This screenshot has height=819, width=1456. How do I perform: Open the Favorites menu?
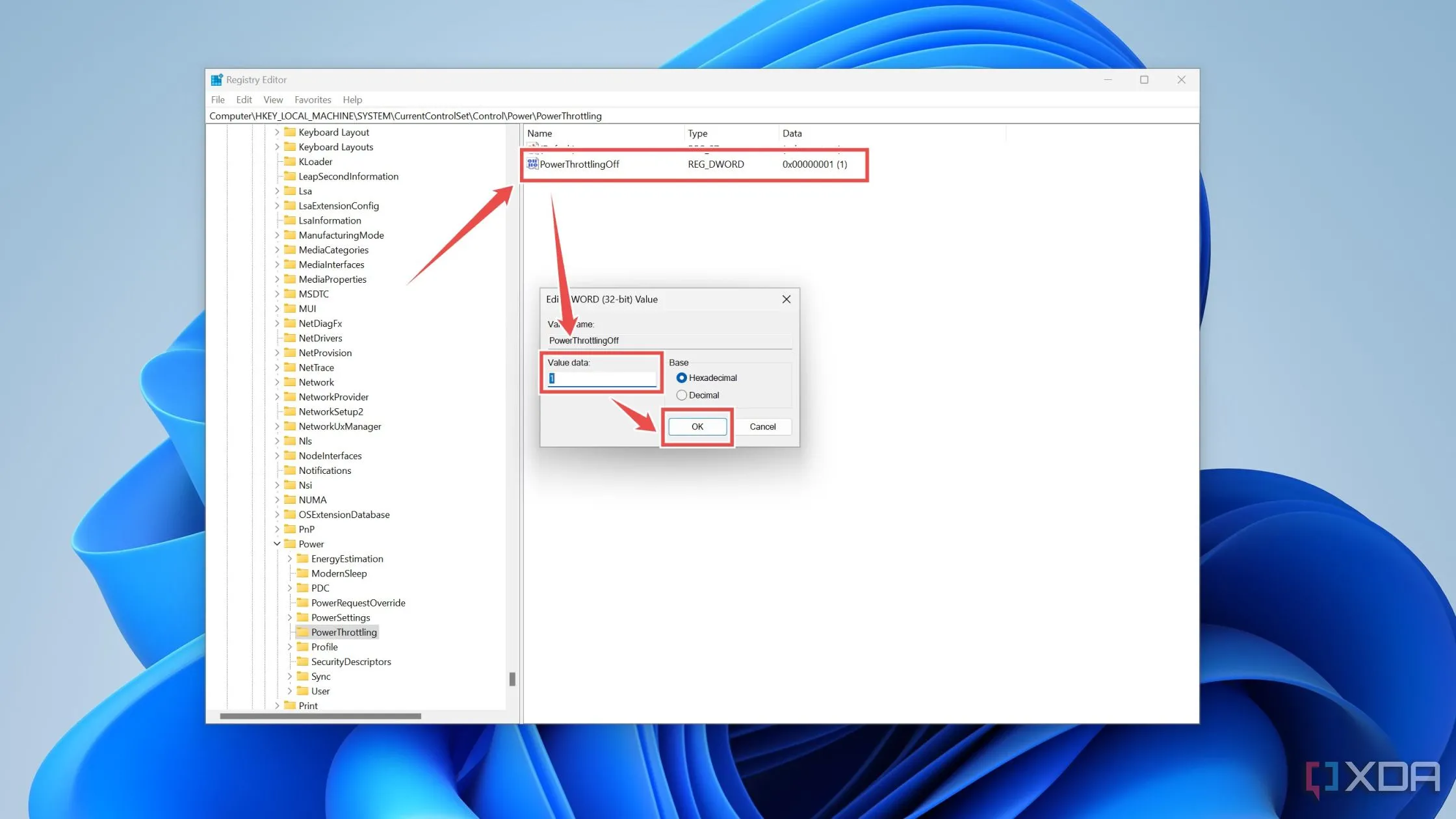point(313,99)
